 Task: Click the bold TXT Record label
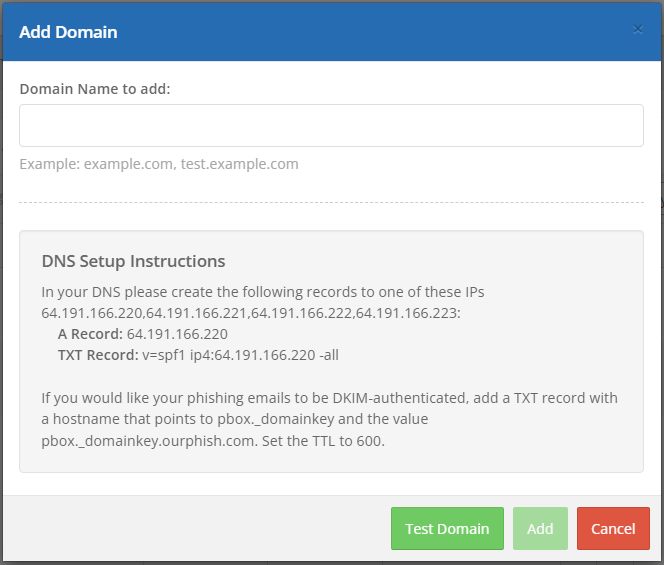coord(98,355)
